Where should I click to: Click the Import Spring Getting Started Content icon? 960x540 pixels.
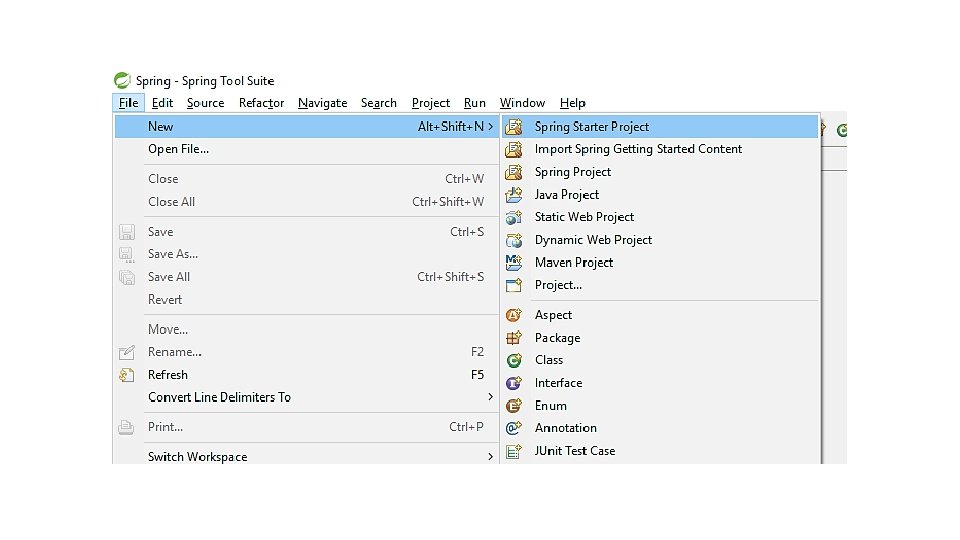[x=514, y=149]
